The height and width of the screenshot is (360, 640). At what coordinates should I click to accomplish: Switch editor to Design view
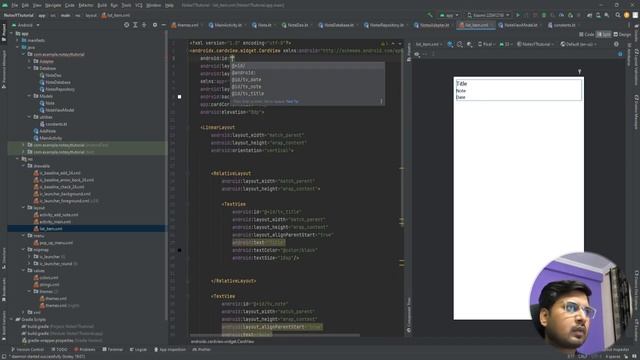coord(622,35)
